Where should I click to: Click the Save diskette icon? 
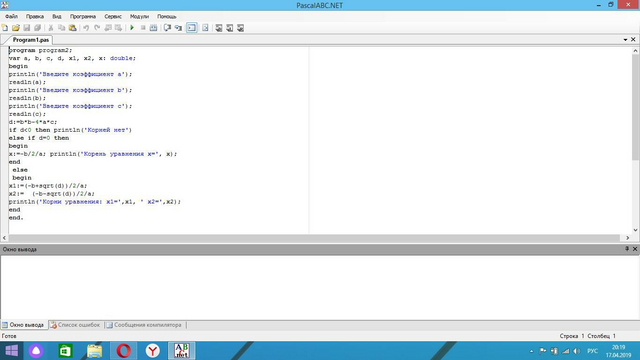pos(27,28)
